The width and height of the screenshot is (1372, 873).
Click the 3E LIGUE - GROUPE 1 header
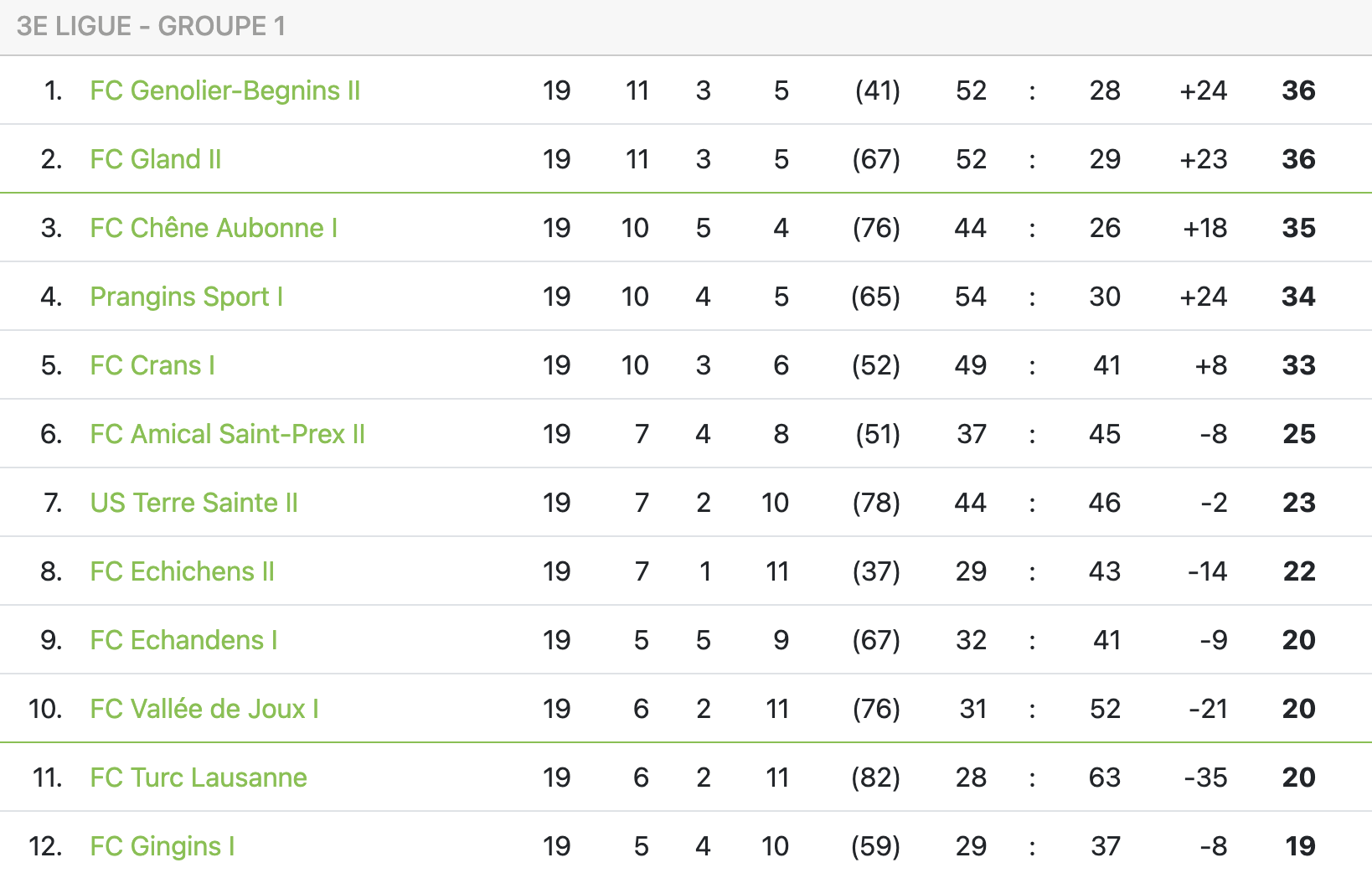click(x=151, y=26)
